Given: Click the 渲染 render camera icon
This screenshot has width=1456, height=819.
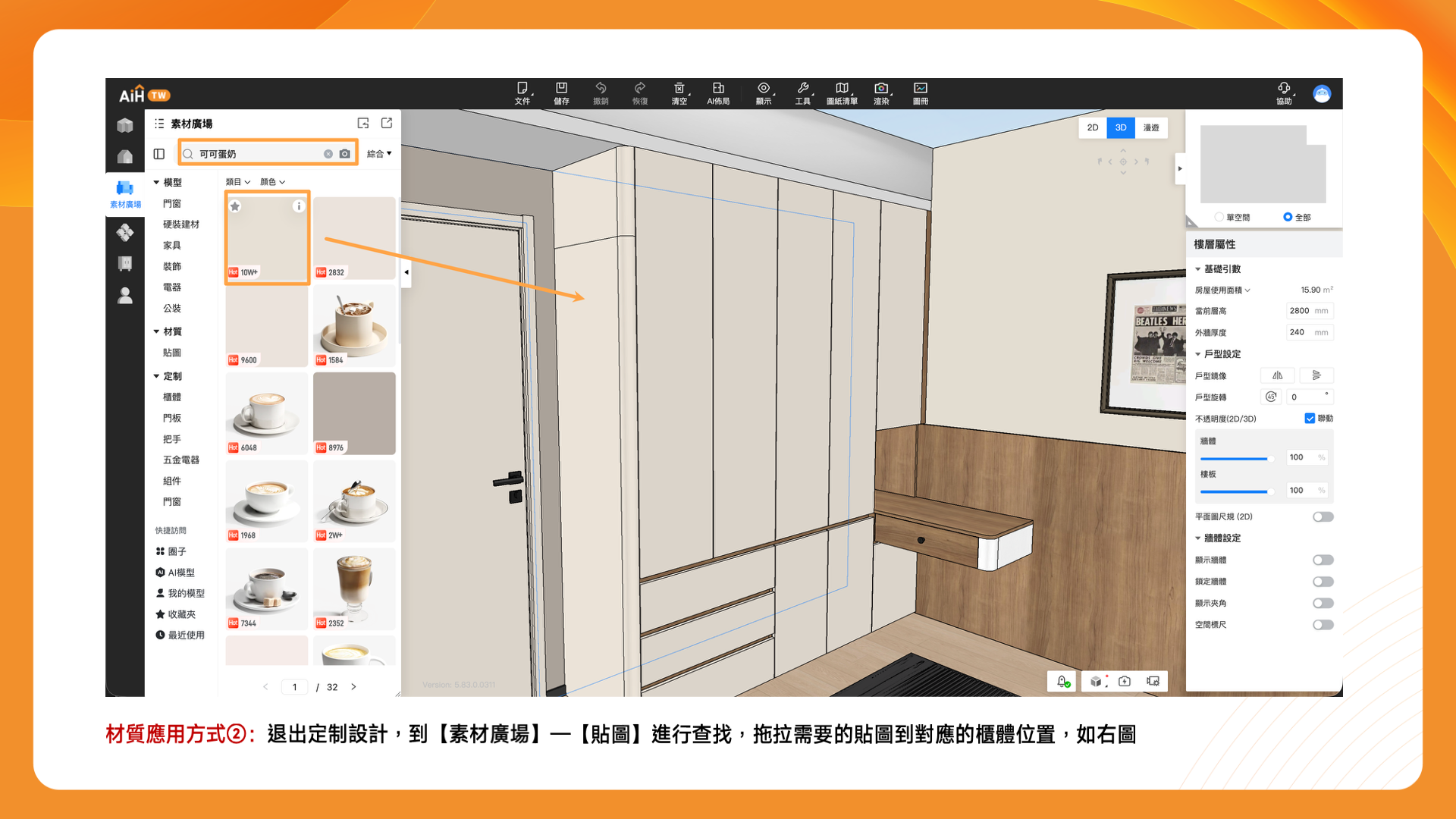Looking at the screenshot, I should tap(880, 89).
